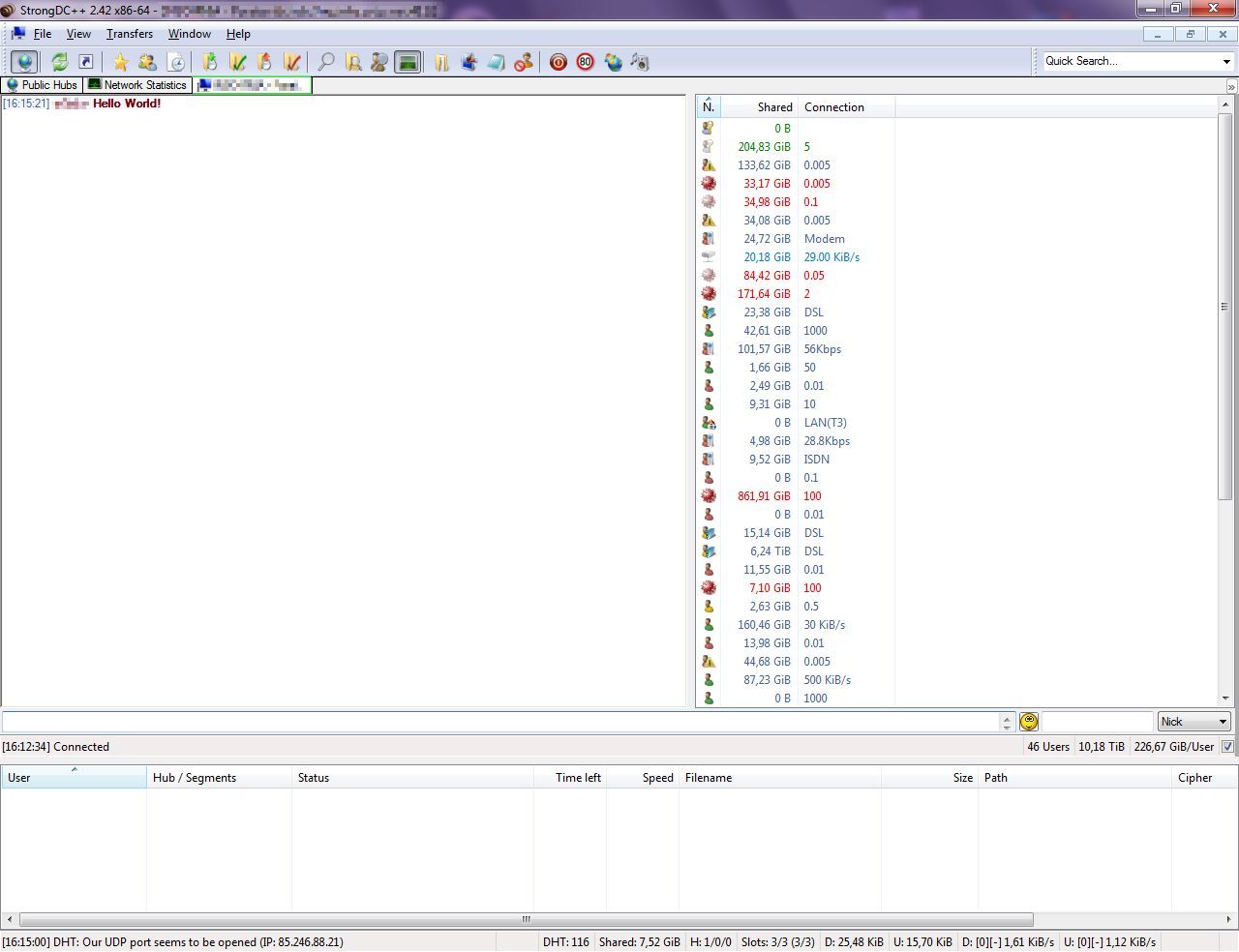Open the Window menu
This screenshot has width=1239, height=952.
[190, 34]
